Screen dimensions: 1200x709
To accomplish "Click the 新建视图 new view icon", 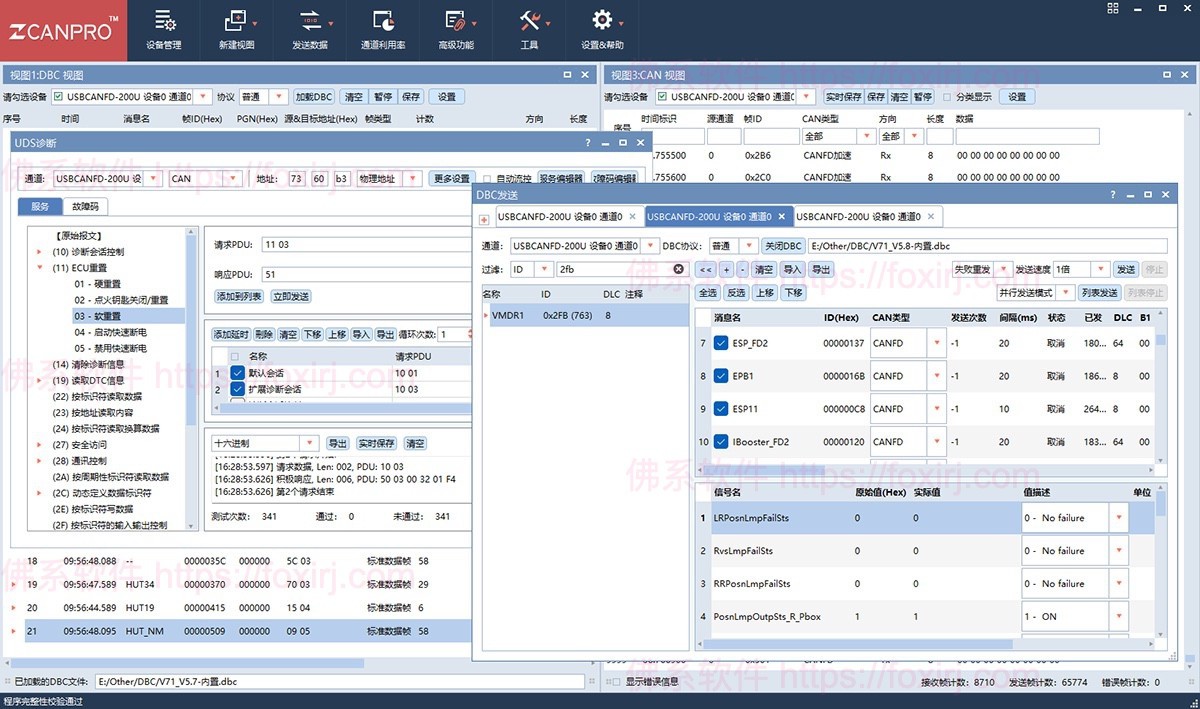I will tap(236, 22).
